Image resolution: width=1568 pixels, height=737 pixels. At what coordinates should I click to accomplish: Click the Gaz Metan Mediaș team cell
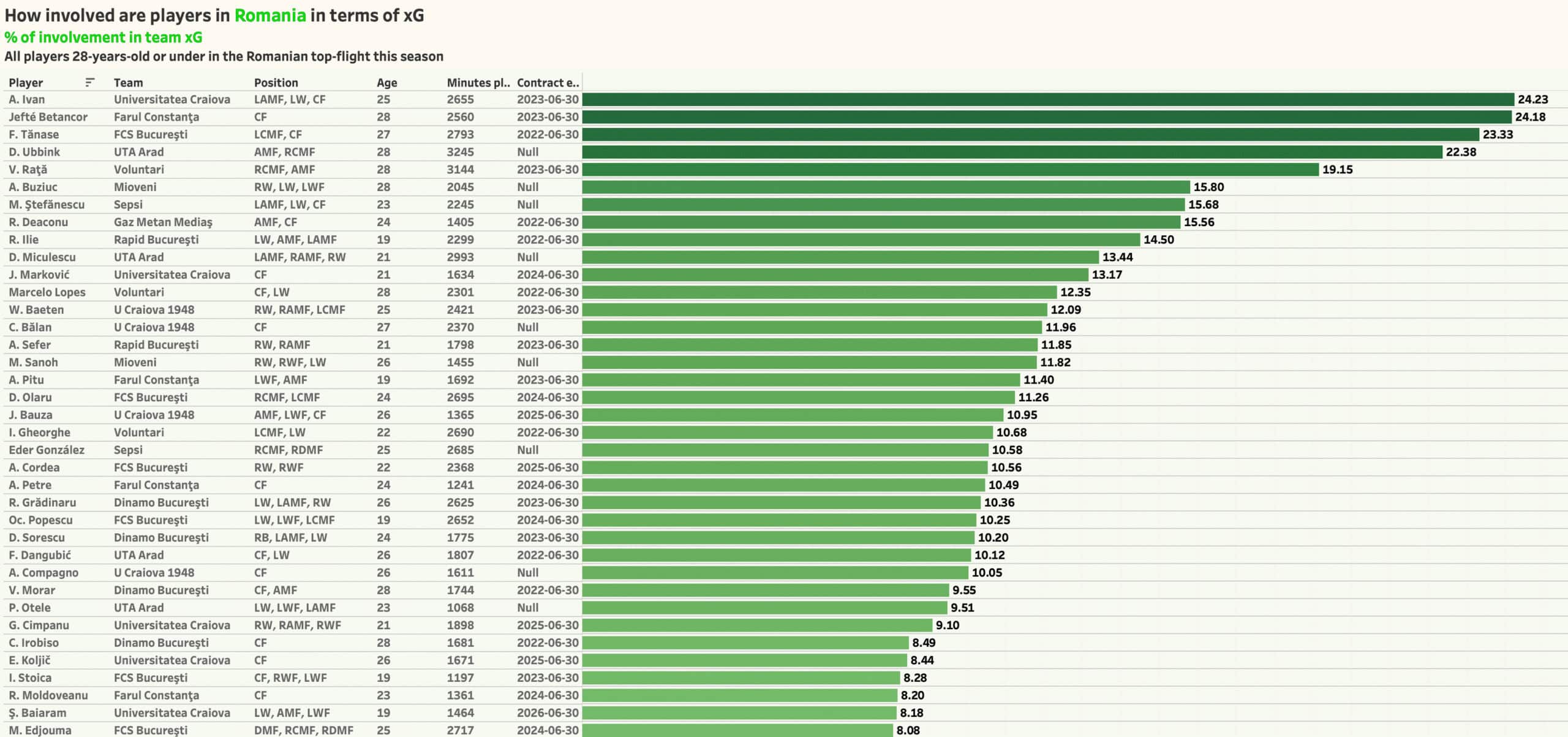click(163, 222)
